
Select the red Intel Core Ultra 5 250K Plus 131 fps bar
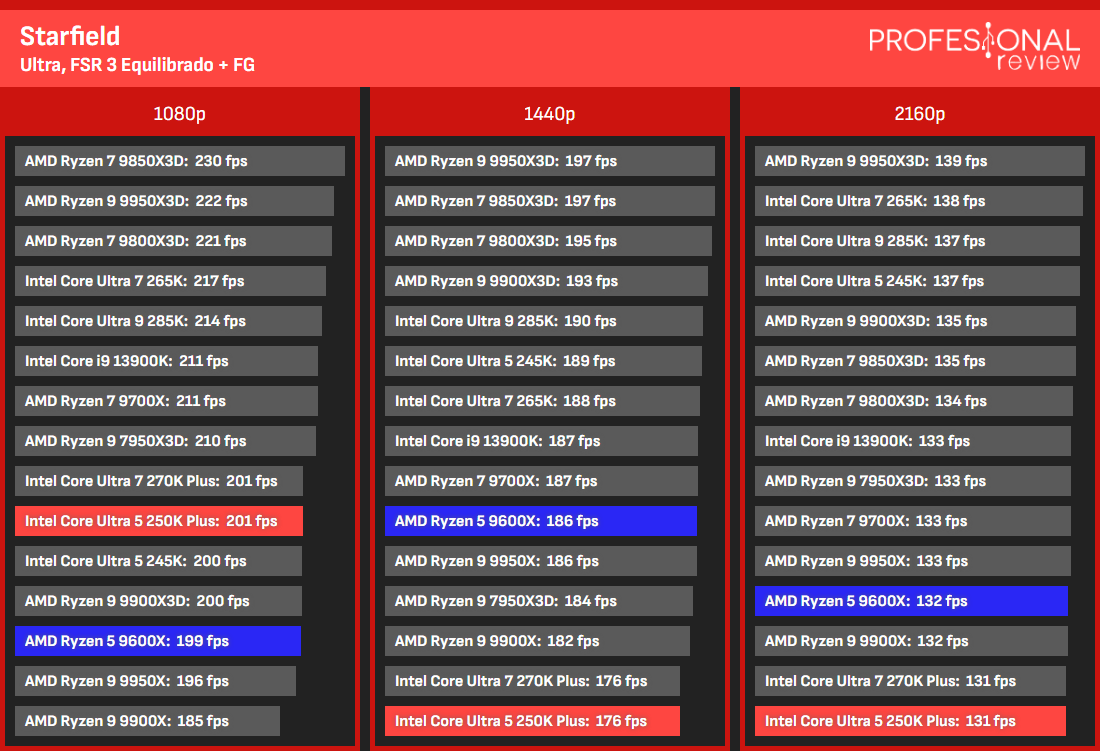(911, 721)
